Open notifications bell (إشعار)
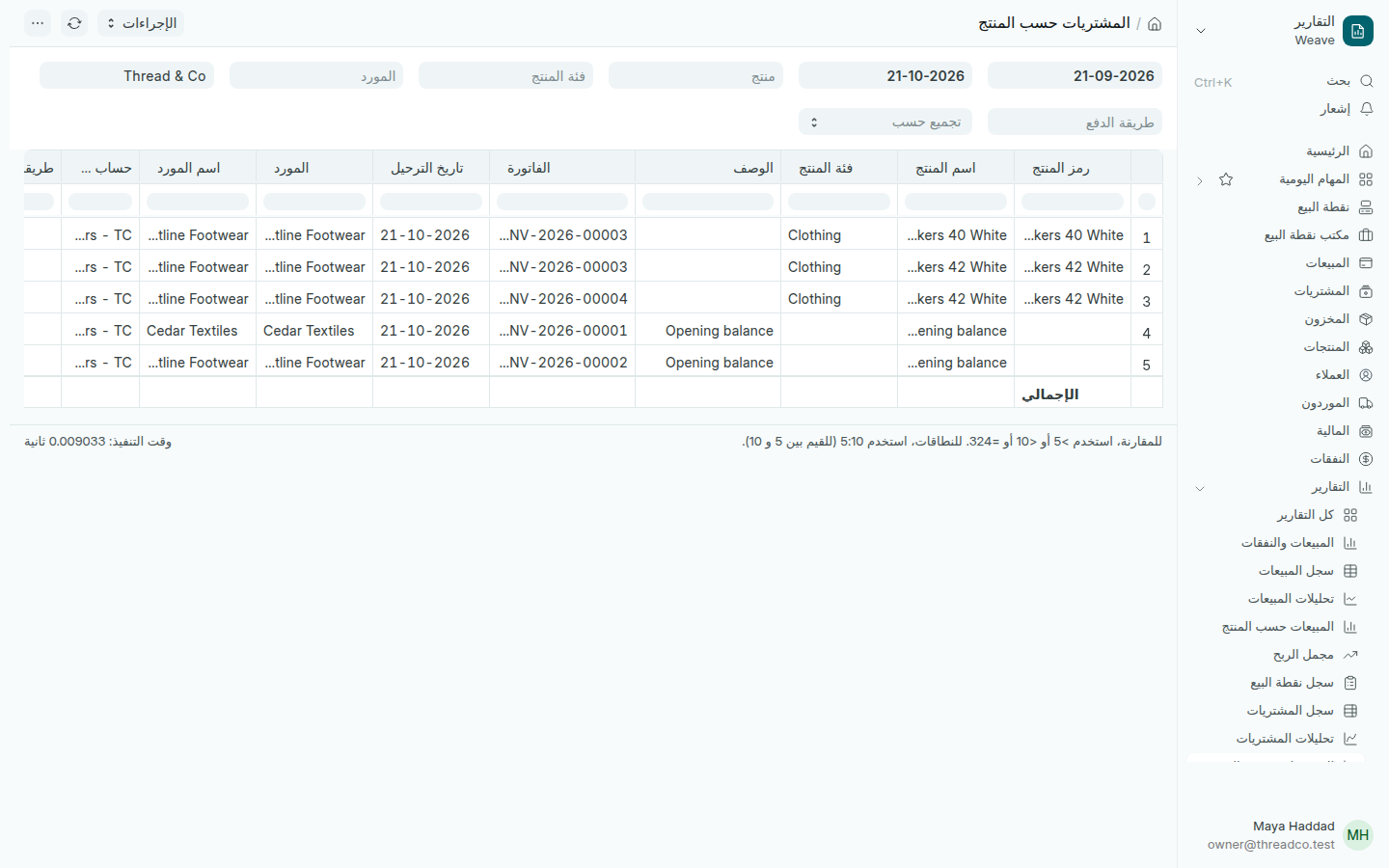The width and height of the screenshot is (1389, 868). (1366, 109)
